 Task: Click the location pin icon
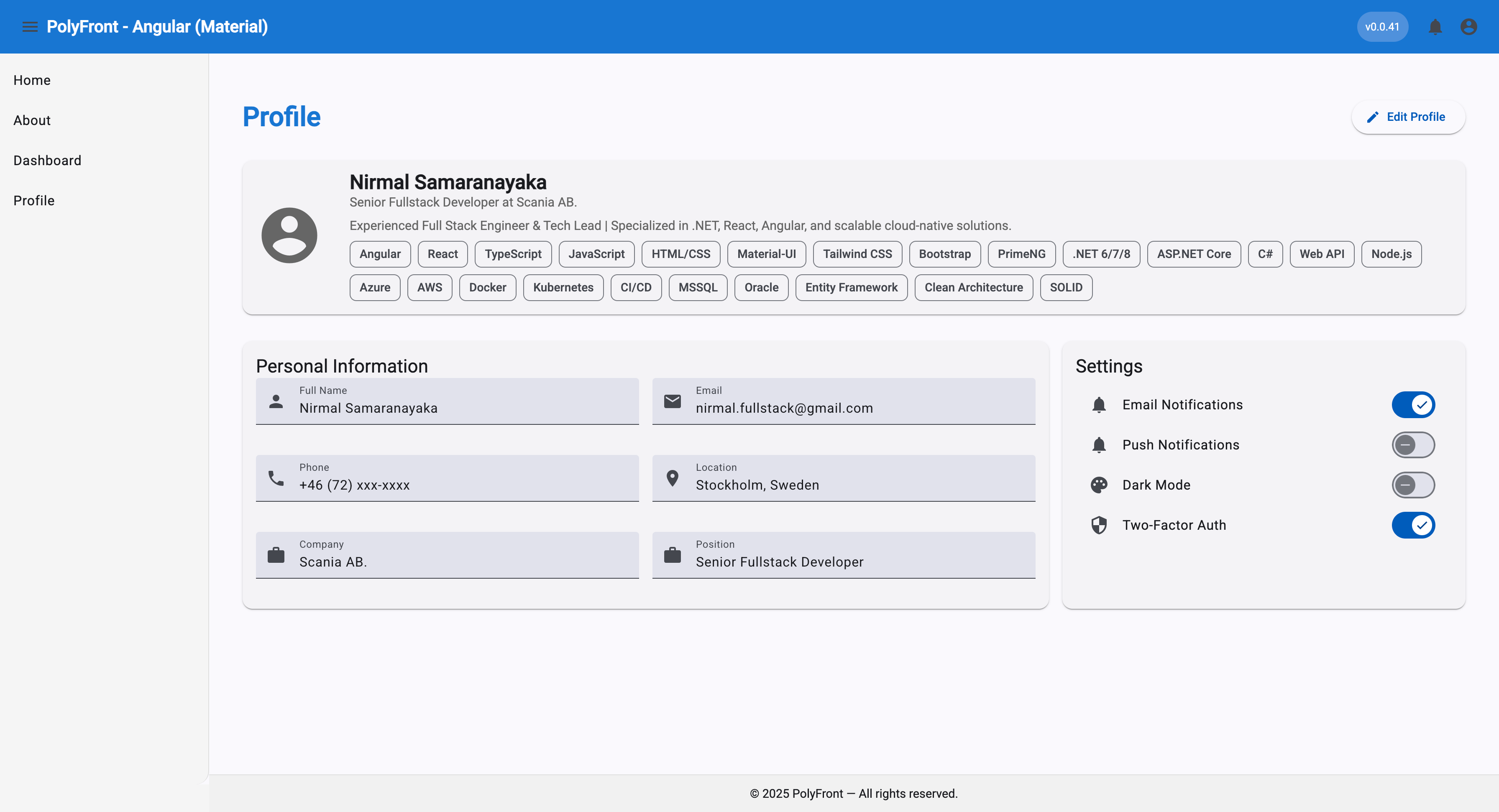672,478
